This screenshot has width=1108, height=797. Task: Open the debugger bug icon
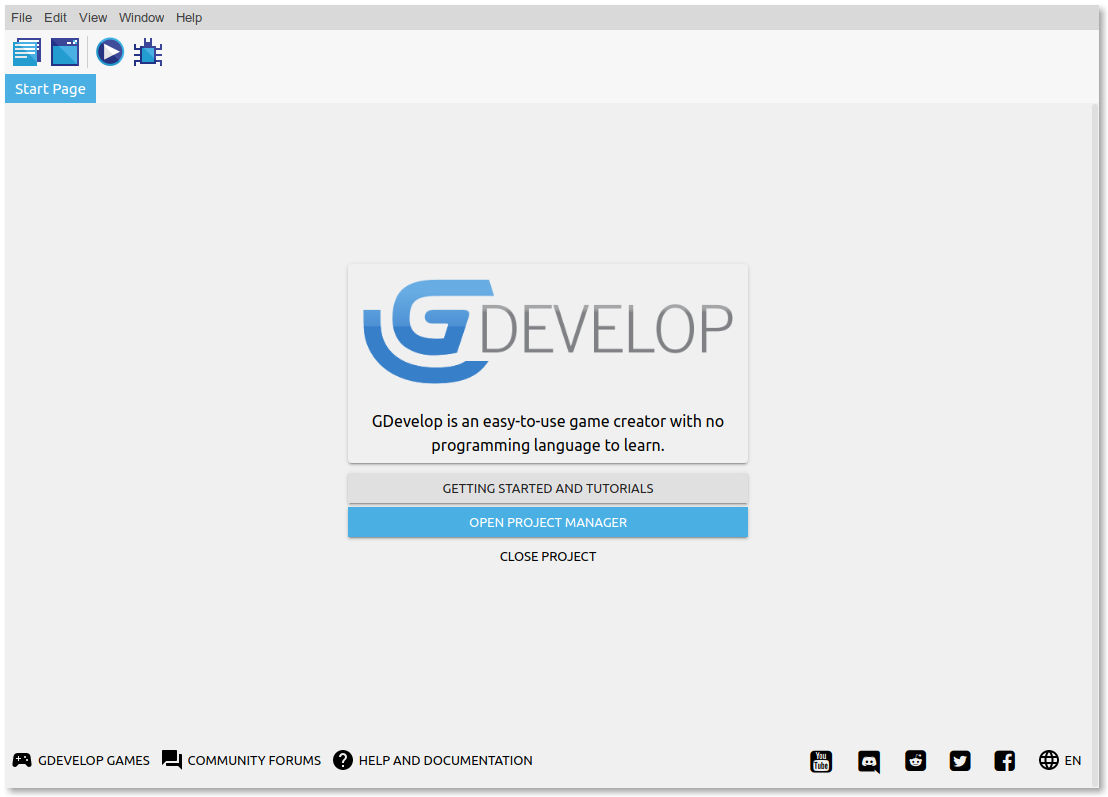[148, 52]
